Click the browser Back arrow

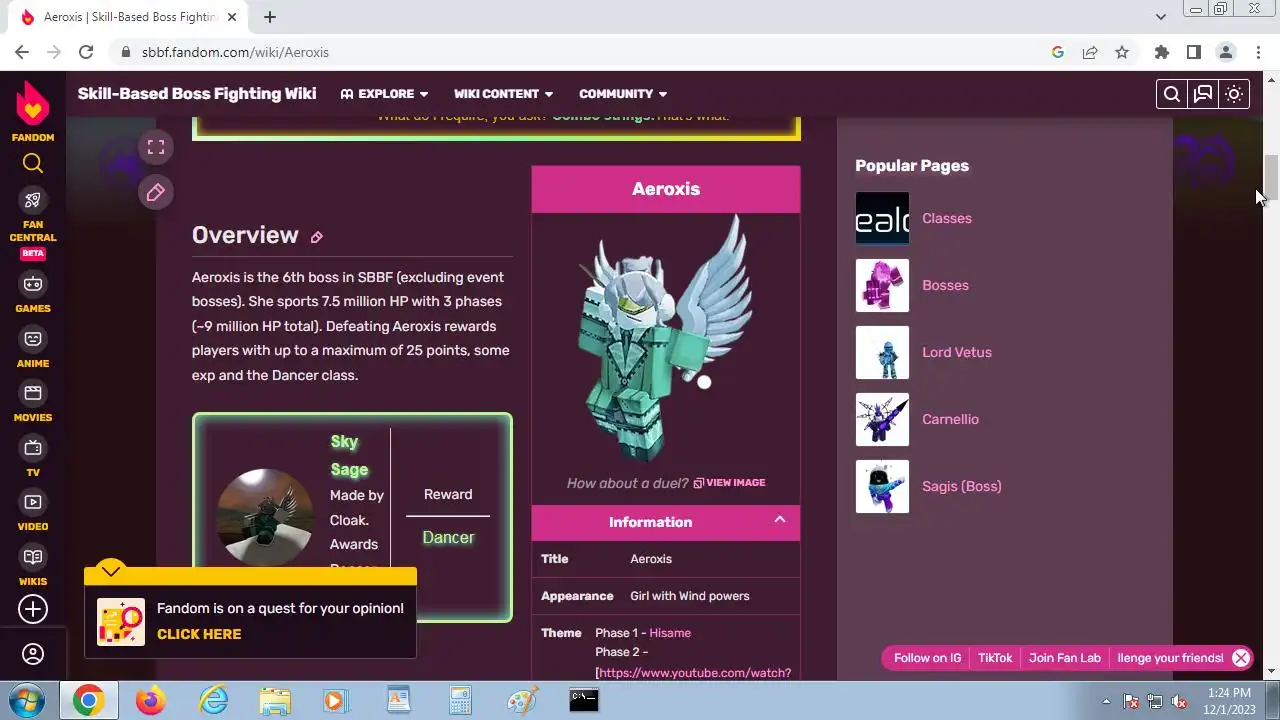22,52
